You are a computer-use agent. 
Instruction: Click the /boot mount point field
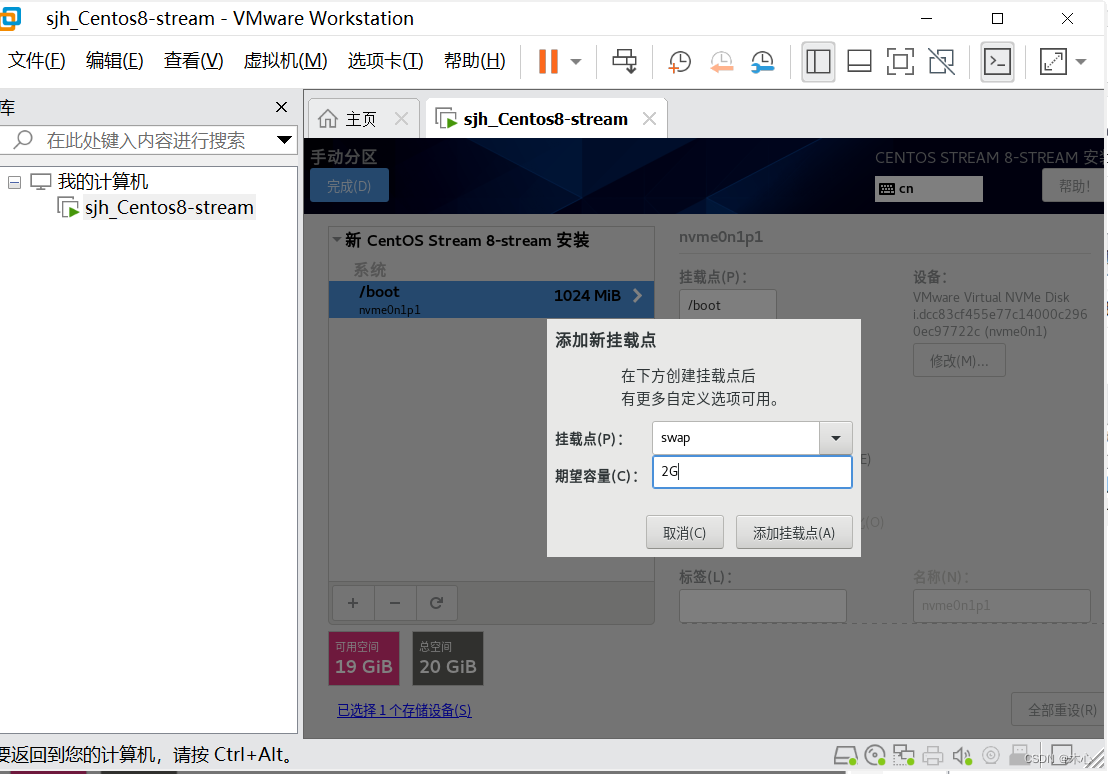[728, 305]
